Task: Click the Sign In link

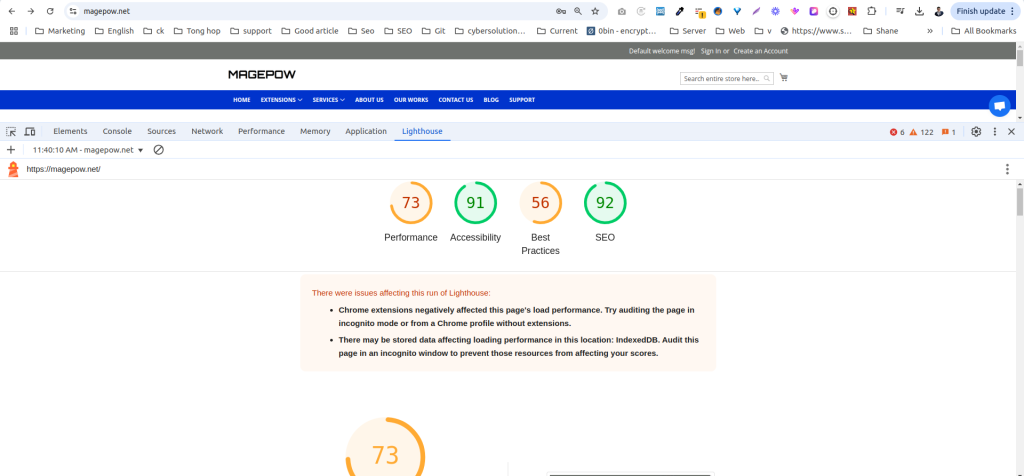Action: [x=711, y=51]
